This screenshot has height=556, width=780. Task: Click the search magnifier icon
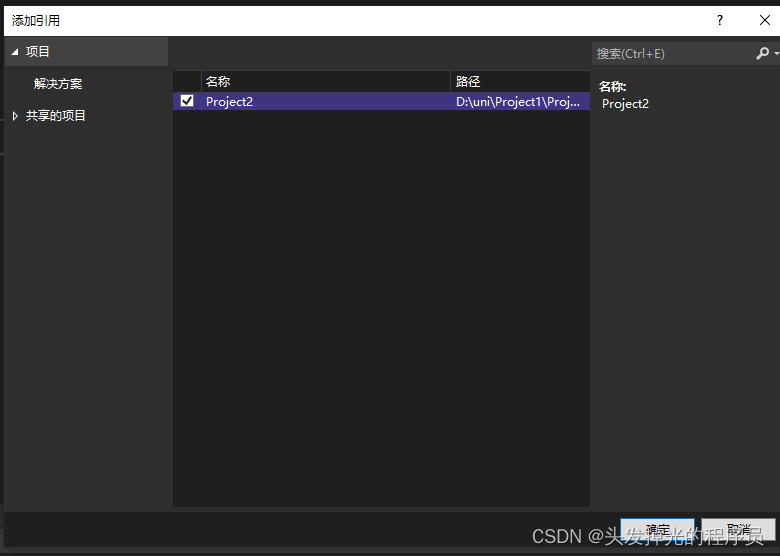(x=762, y=53)
